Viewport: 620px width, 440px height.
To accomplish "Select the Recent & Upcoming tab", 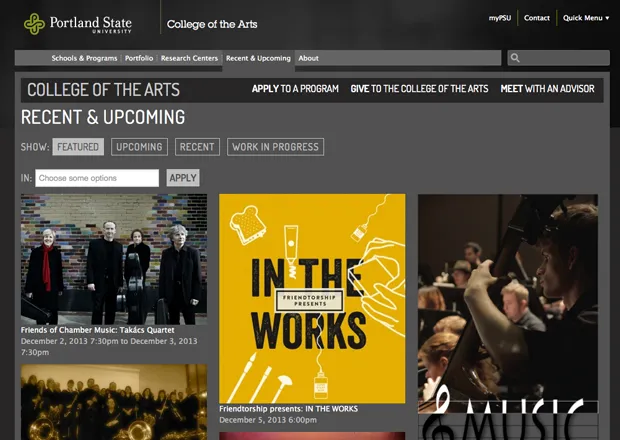I will [258, 59].
